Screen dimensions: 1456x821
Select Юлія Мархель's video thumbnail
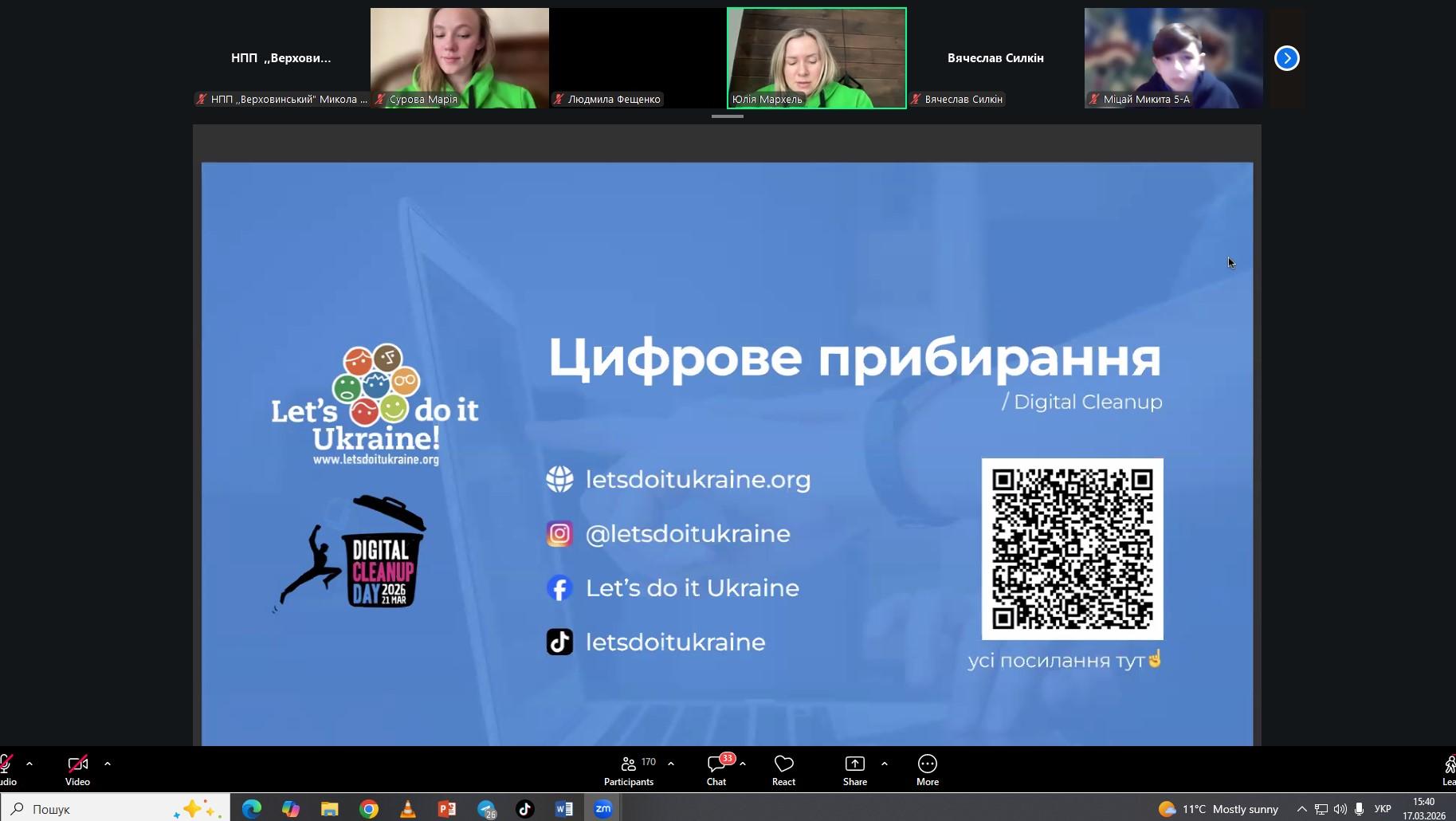(x=816, y=57)
